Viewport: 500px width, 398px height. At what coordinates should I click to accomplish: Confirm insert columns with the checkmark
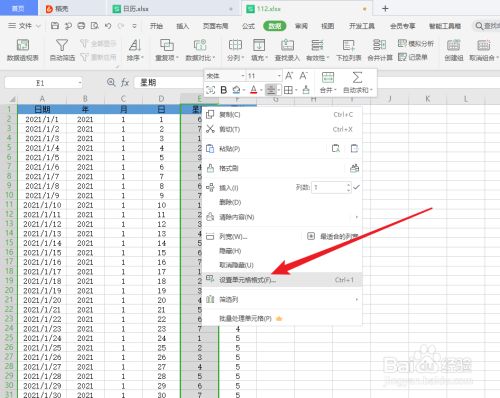(x=356, y=187)
